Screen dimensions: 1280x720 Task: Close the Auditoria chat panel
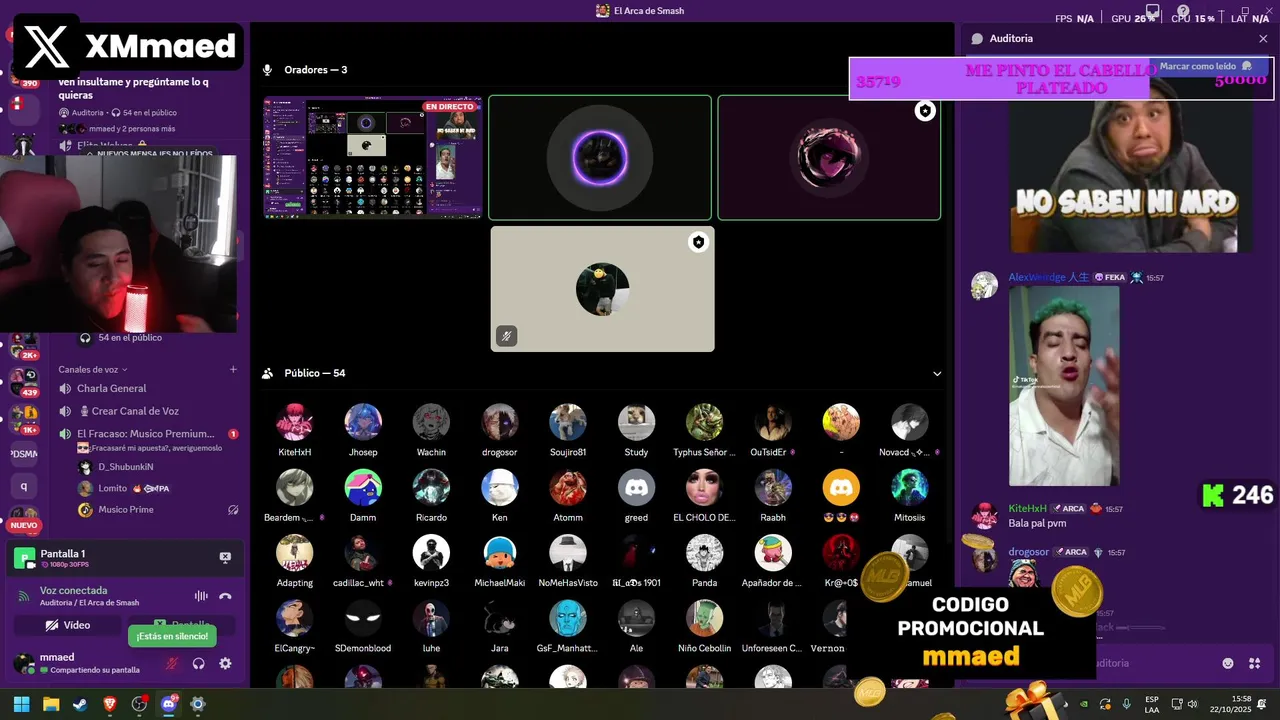click(1263, 38)
